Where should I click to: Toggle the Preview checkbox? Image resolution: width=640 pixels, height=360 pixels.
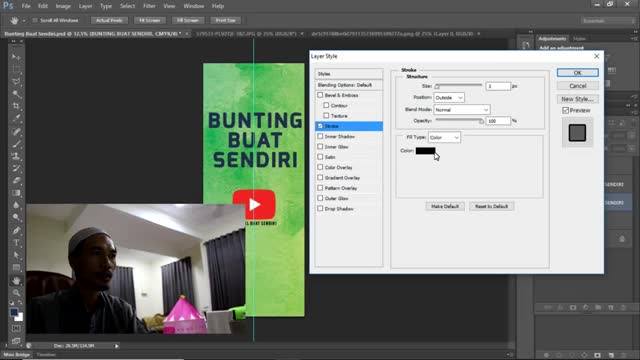(x=565, y=110)
